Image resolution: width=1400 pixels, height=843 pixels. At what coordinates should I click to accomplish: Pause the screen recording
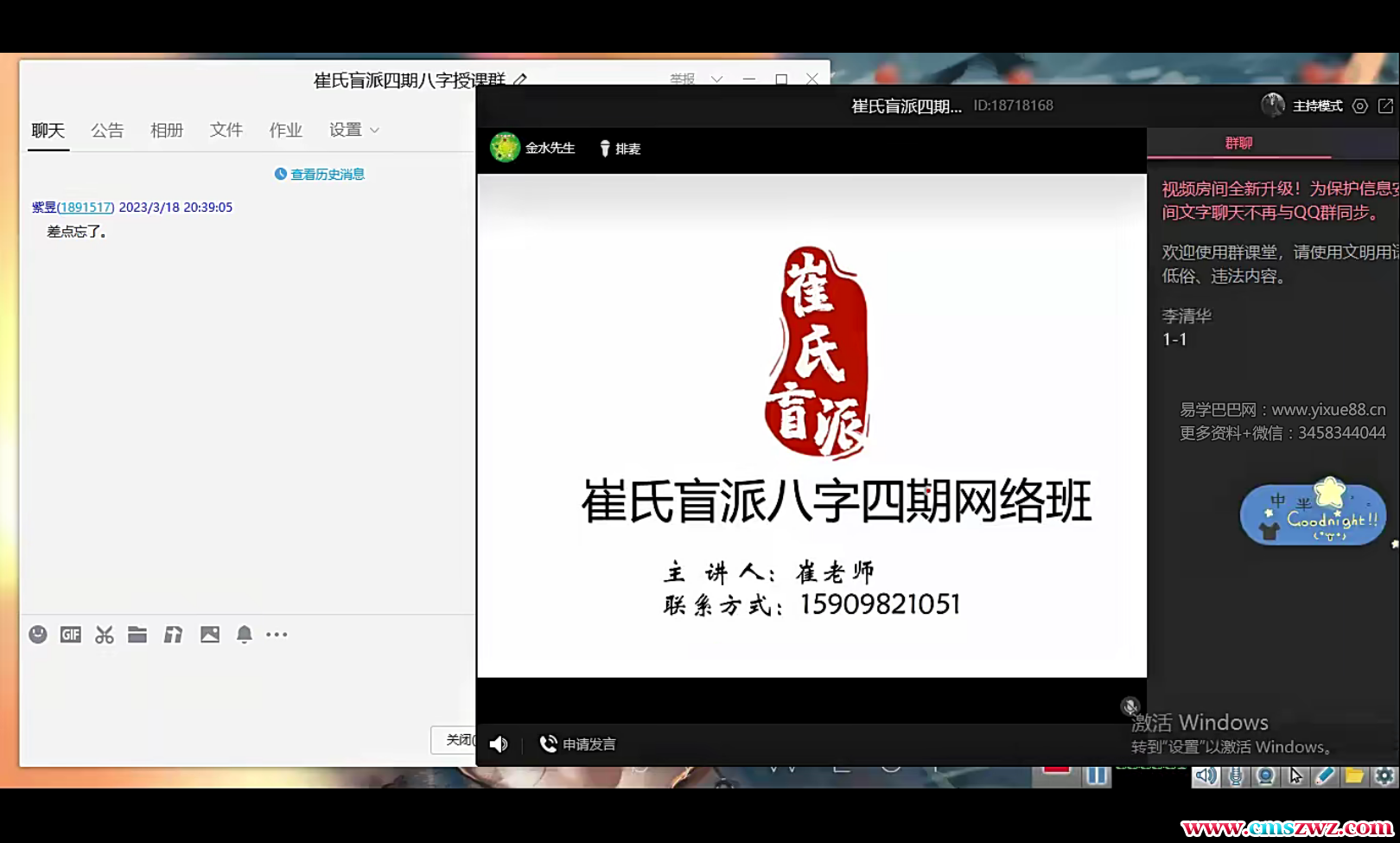1097,776
